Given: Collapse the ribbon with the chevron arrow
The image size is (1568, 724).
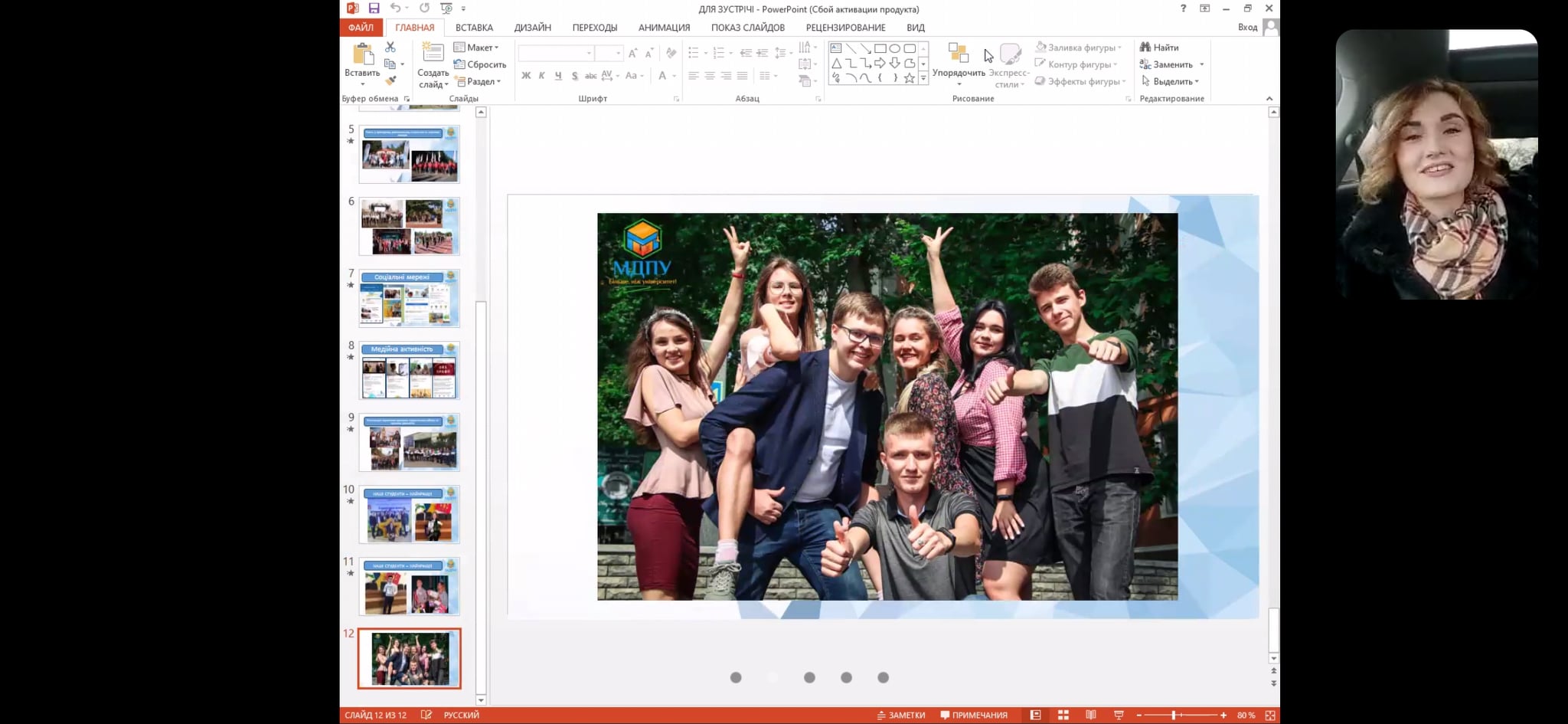Looking at the screenshot, I should (x=1269, y=99).
